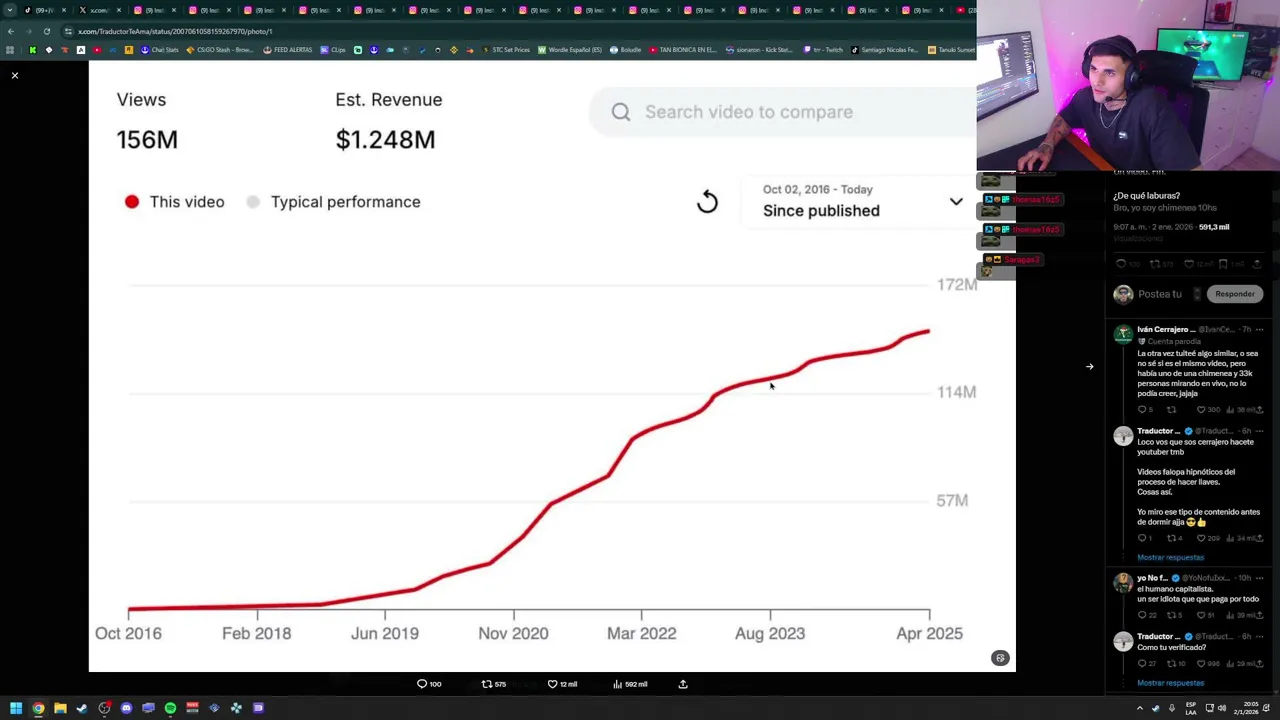The image size is (1280, 720).
Task: Close the photo viewer with the X
Action: 15,75
